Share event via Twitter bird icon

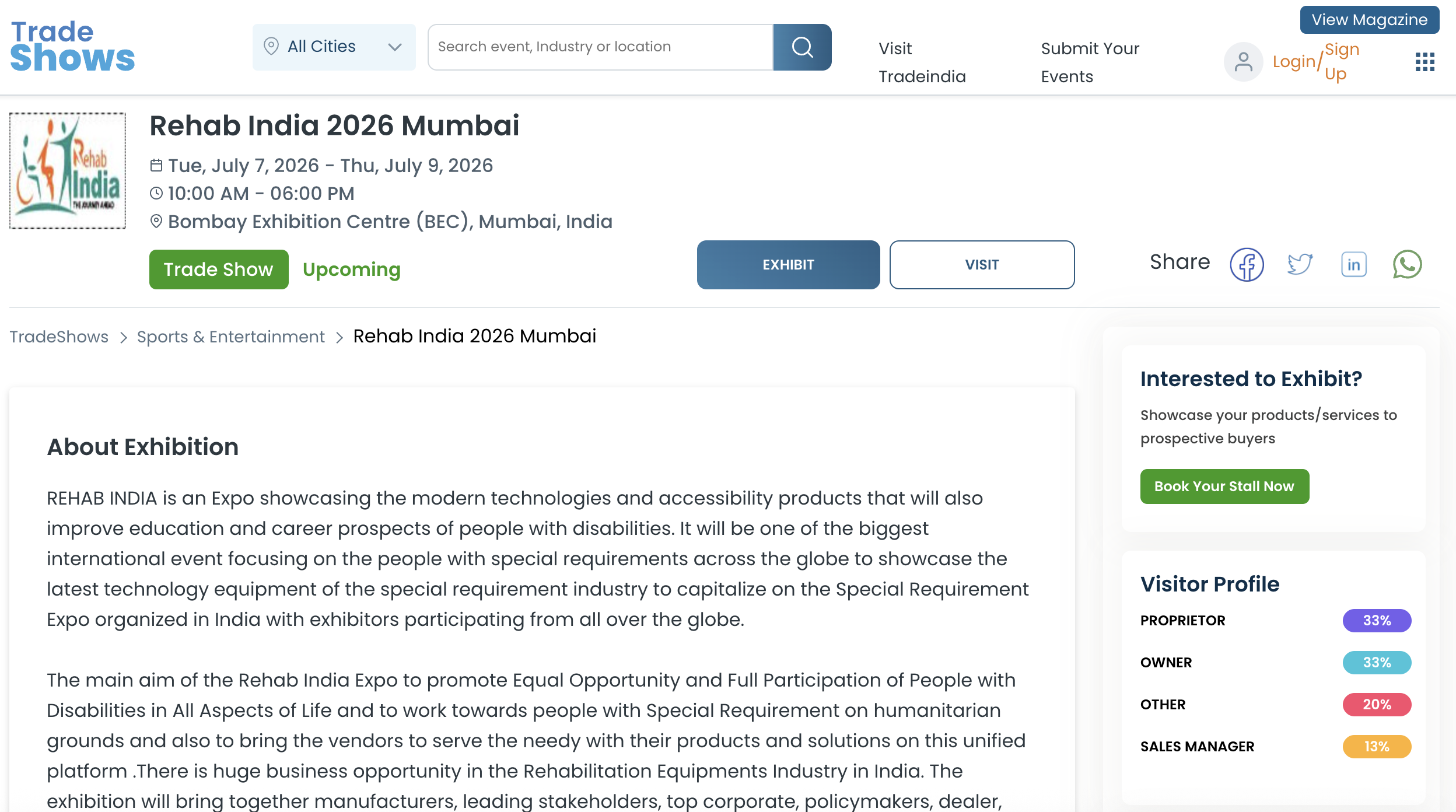click(1300, 264)
